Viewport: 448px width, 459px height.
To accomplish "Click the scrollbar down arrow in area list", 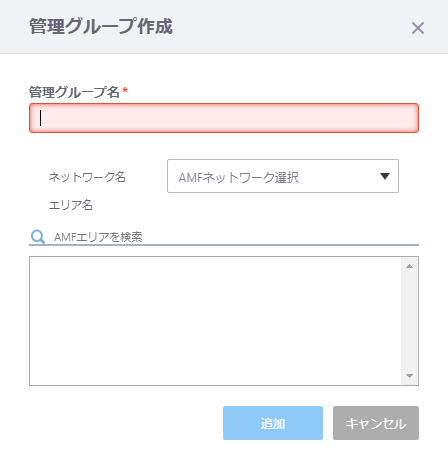I will [x=409, y=376].
